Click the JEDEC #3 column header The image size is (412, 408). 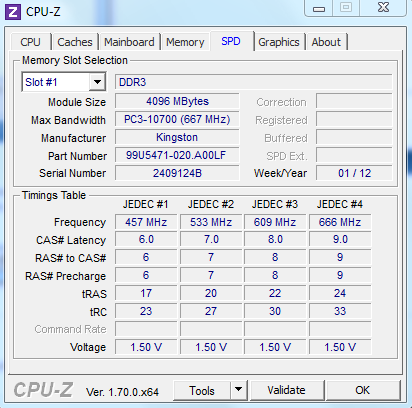(275, 204)
